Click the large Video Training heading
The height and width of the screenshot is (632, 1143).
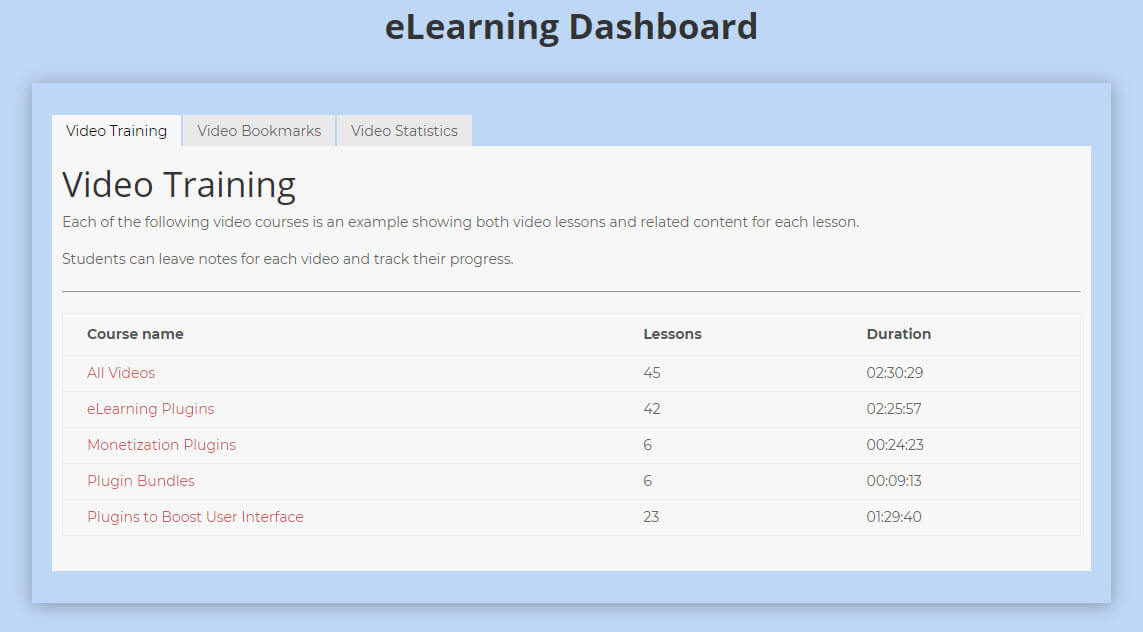179,185
